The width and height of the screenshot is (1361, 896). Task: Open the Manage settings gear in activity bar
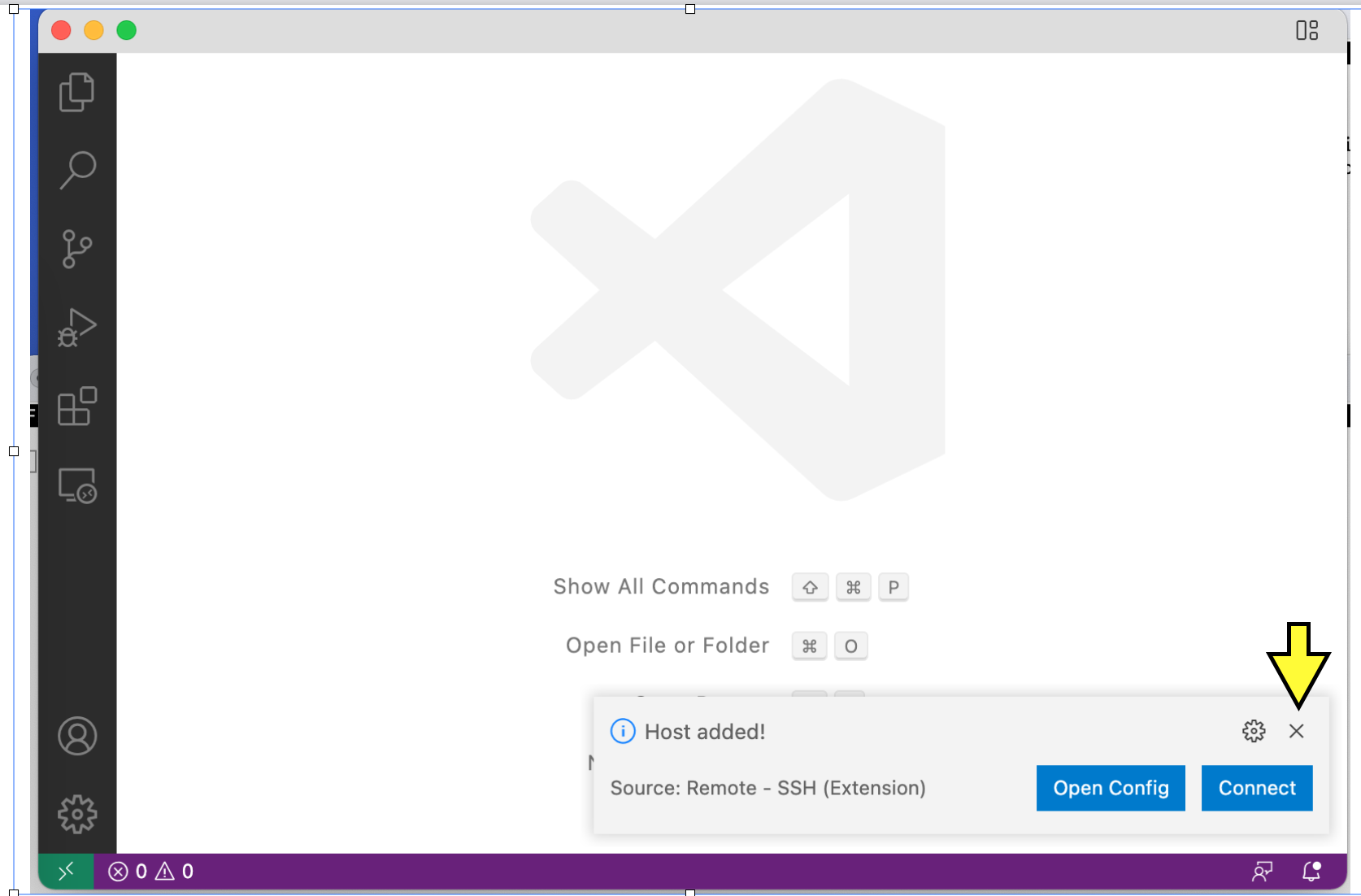[x=77, y=814]
